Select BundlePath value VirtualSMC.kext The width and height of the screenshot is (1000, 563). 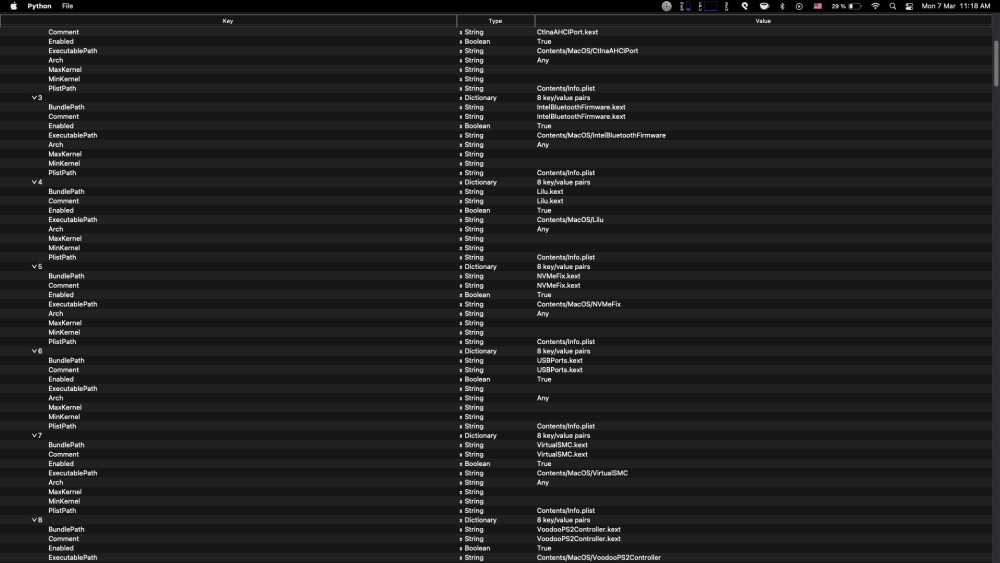point(562,445)
